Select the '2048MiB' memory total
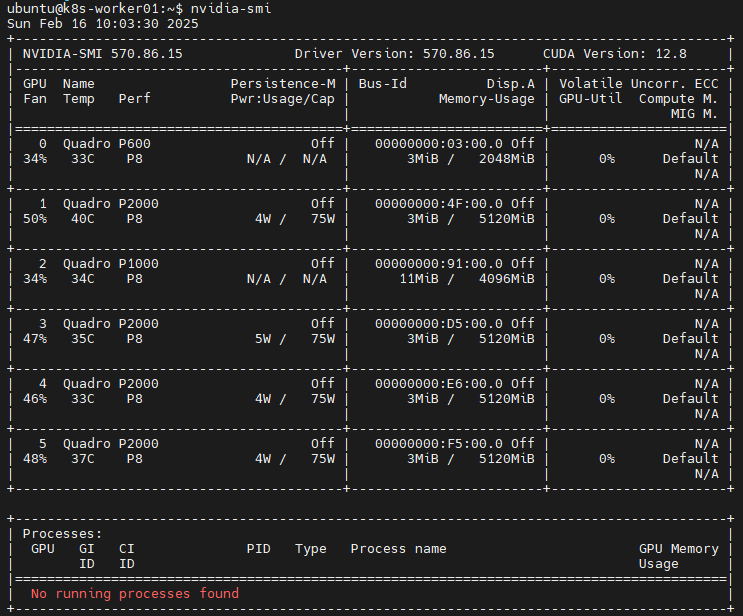 pos(506,159)
